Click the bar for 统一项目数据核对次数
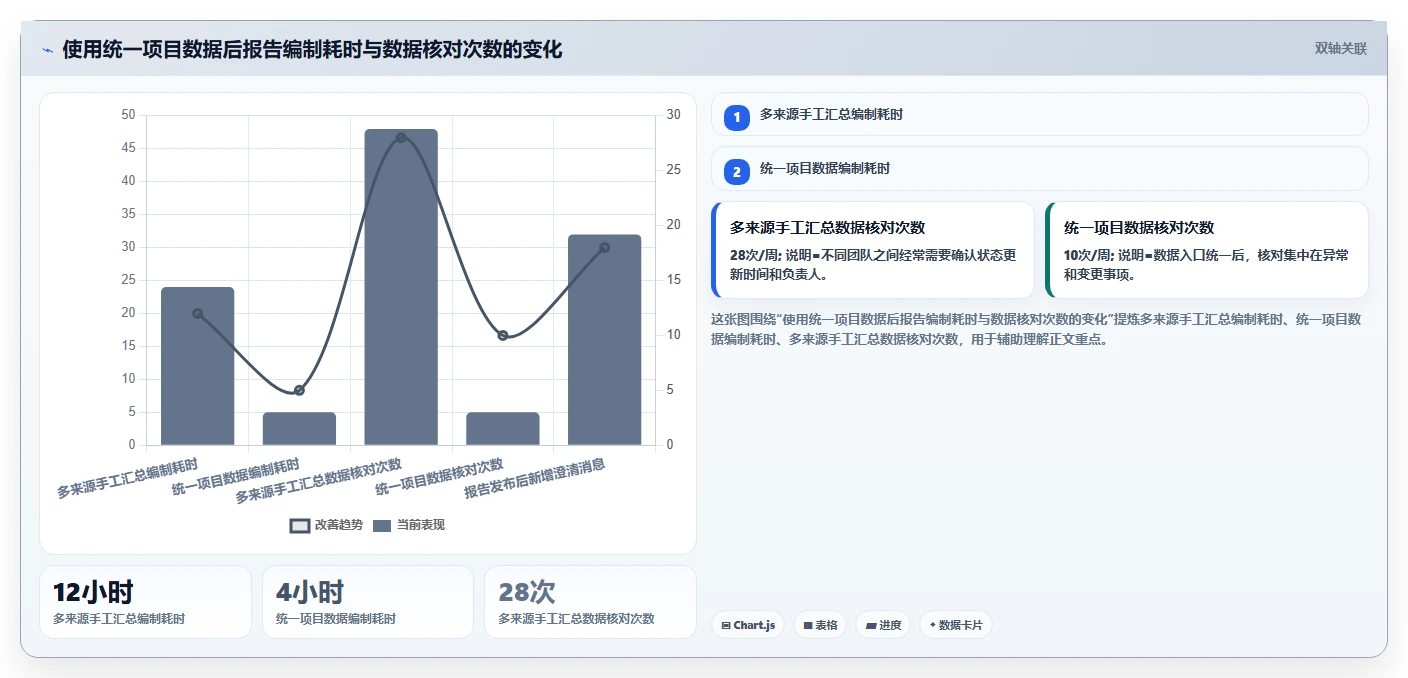The height and width of the screenshot is (678, 1408). click(x=503, y=429)
